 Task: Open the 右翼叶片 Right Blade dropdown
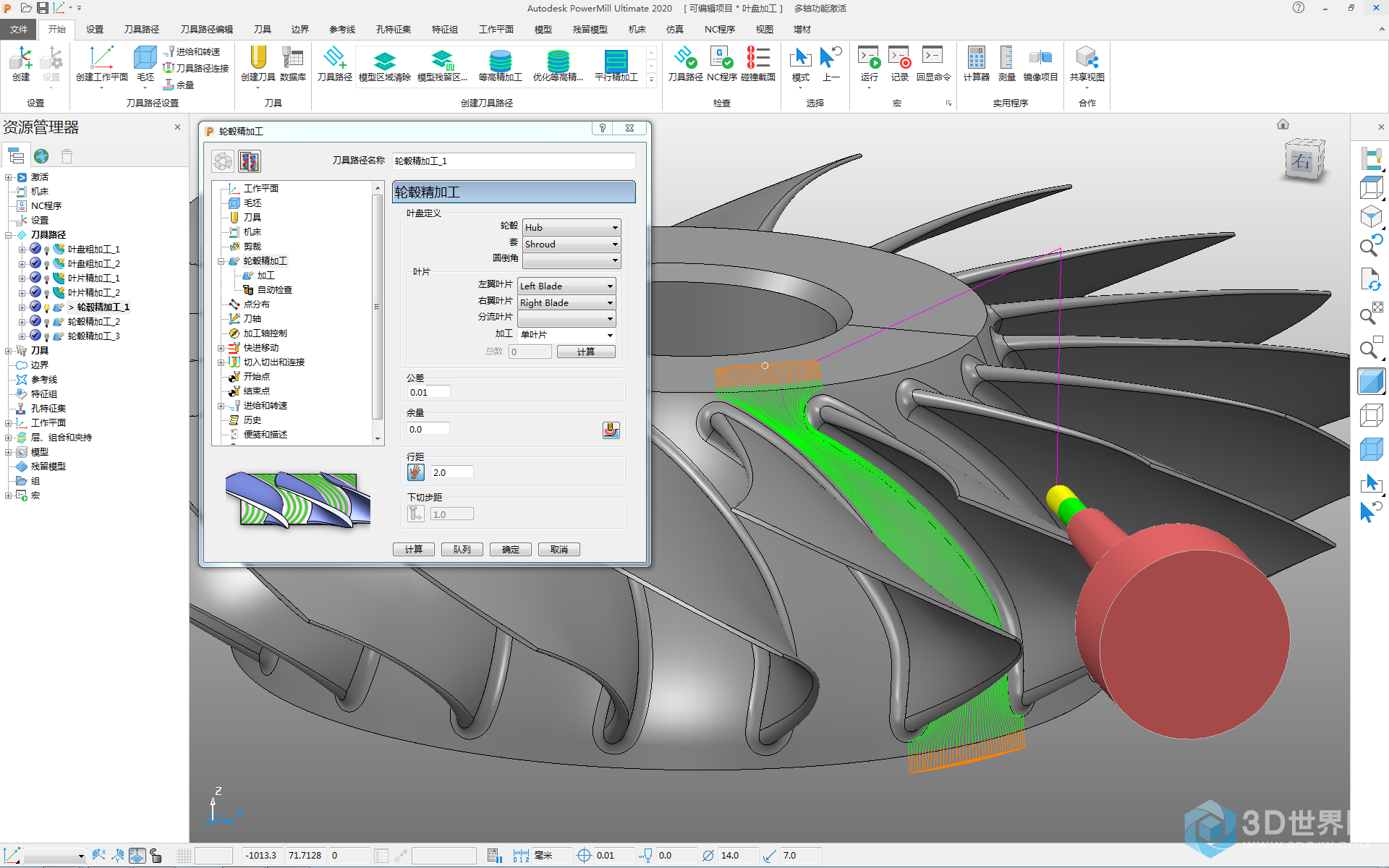pyautogui.click(x=566, y=302)
